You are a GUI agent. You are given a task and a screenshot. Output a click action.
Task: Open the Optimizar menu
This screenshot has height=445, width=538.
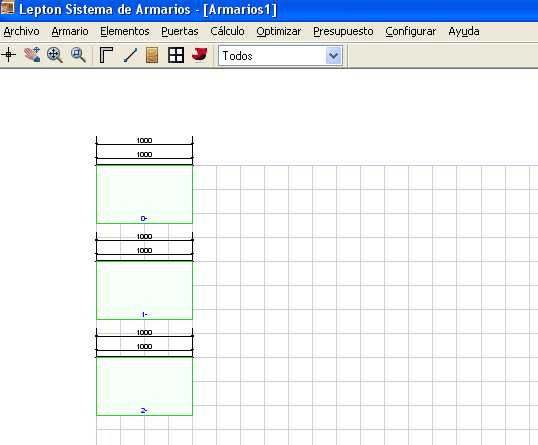(x=279, y=31)
